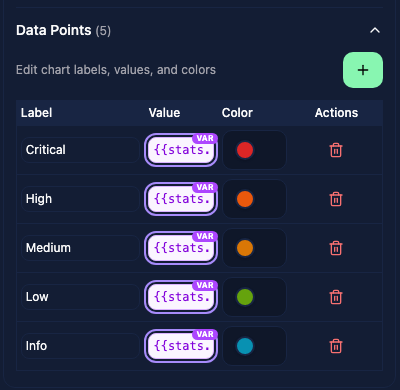Click the VAR badge on Low value

tap(205, 285)
